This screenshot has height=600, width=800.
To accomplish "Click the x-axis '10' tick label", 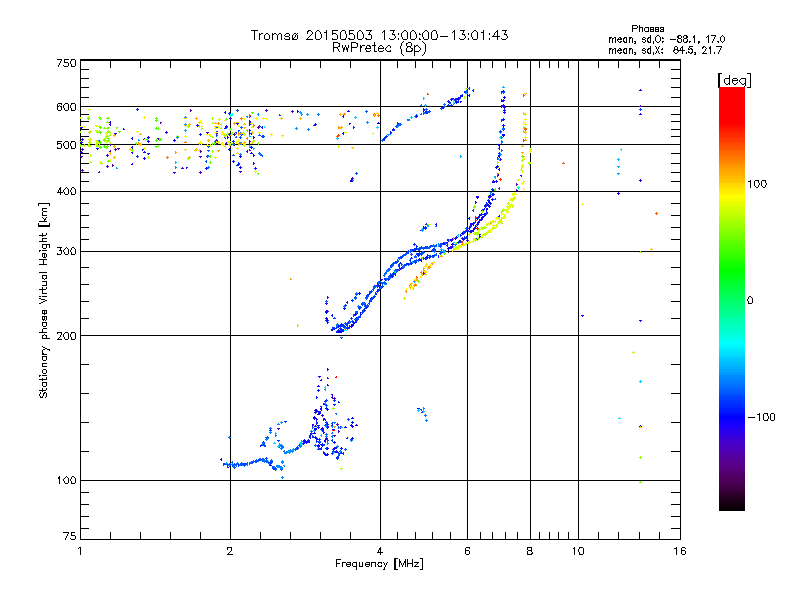I will pos(578,551).
